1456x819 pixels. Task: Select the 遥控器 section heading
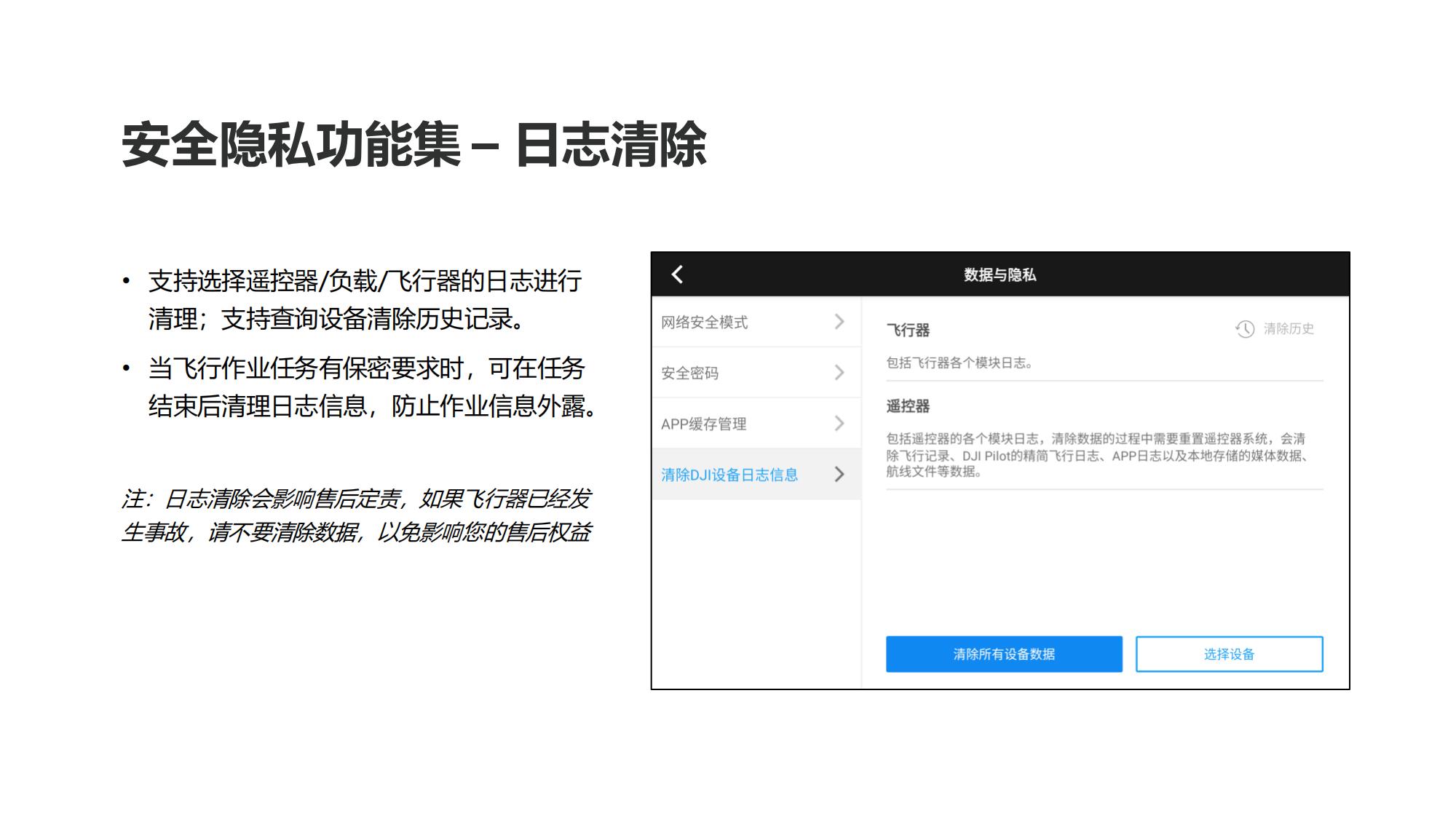[908, 406]
